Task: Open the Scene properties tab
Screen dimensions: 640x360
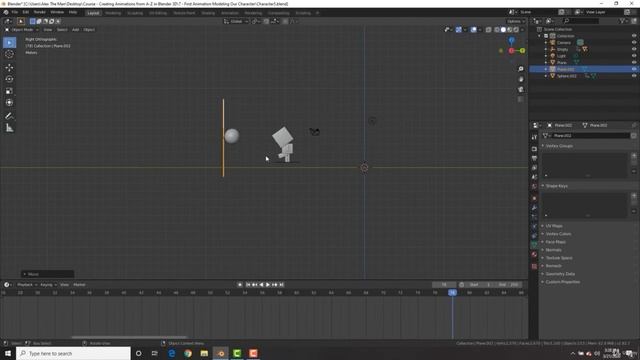Action: pos(534,177)
